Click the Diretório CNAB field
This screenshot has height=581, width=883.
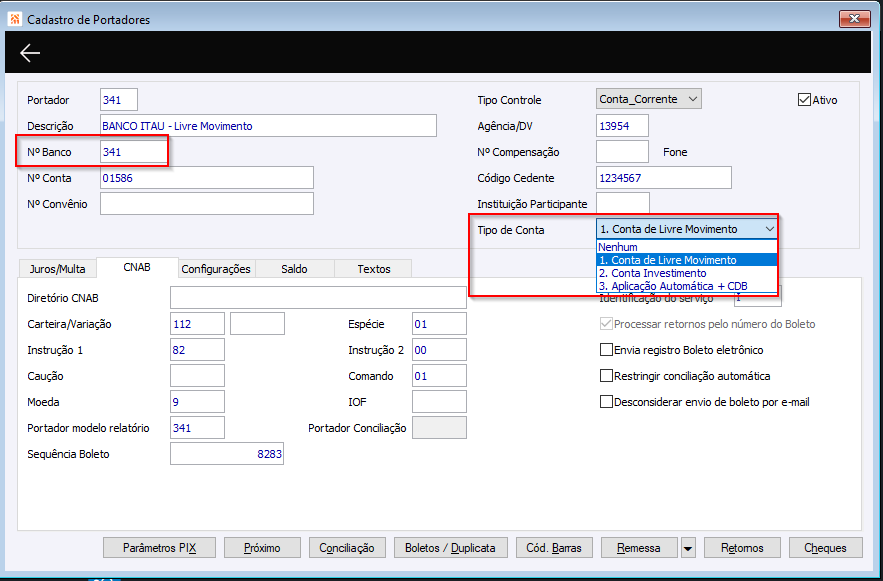pos(318,298)
